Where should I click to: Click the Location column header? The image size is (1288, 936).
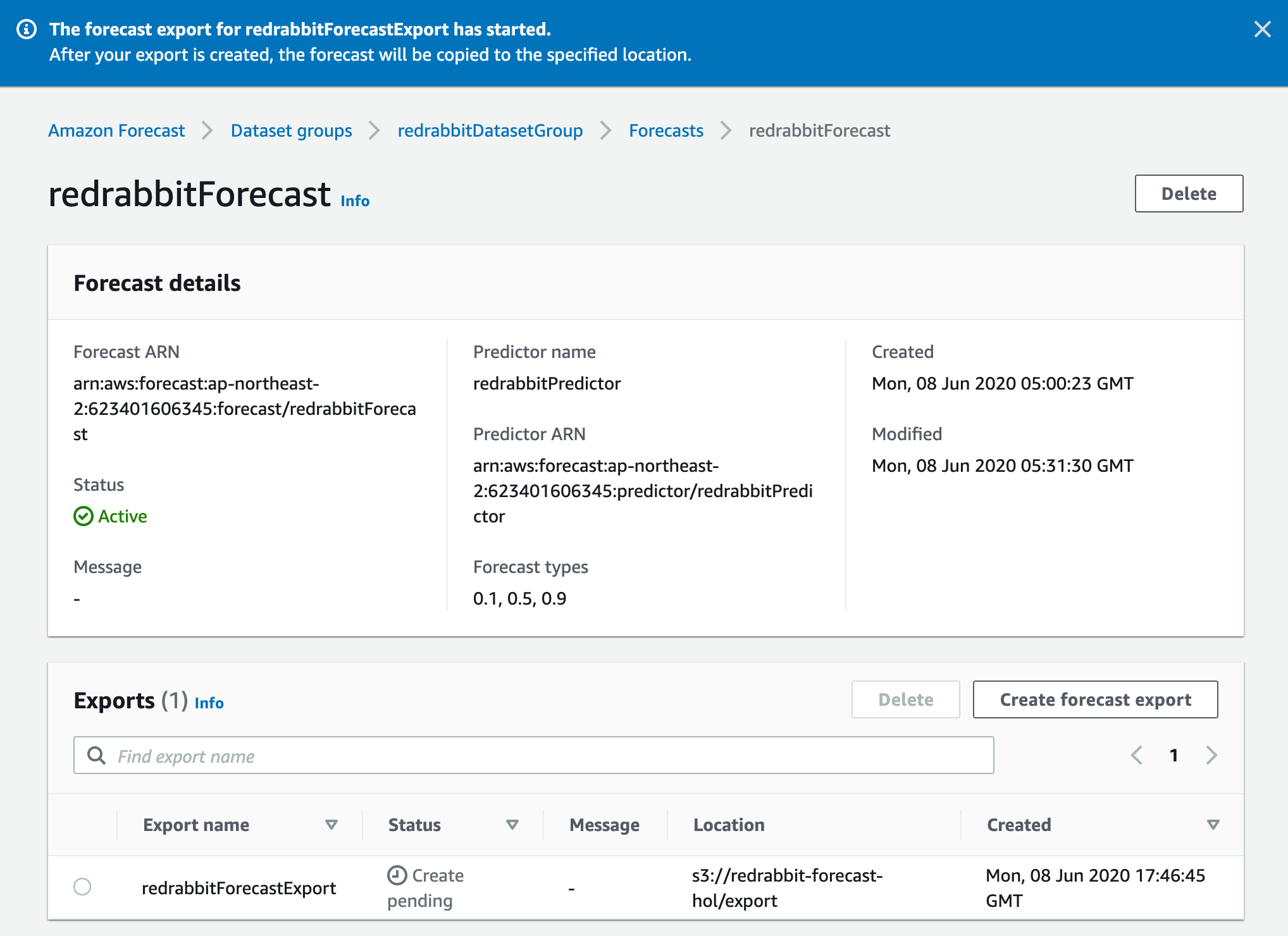729,825
